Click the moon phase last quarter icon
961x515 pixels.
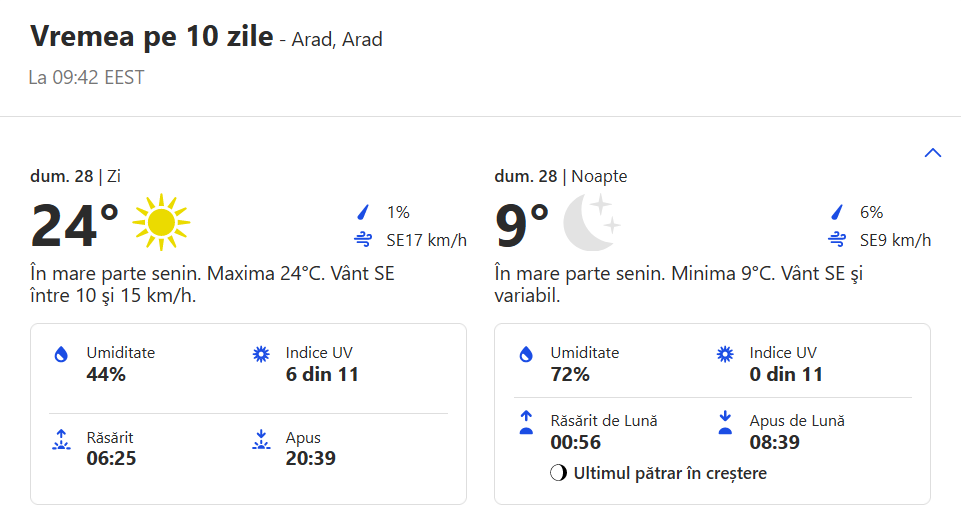pos(559,473)
